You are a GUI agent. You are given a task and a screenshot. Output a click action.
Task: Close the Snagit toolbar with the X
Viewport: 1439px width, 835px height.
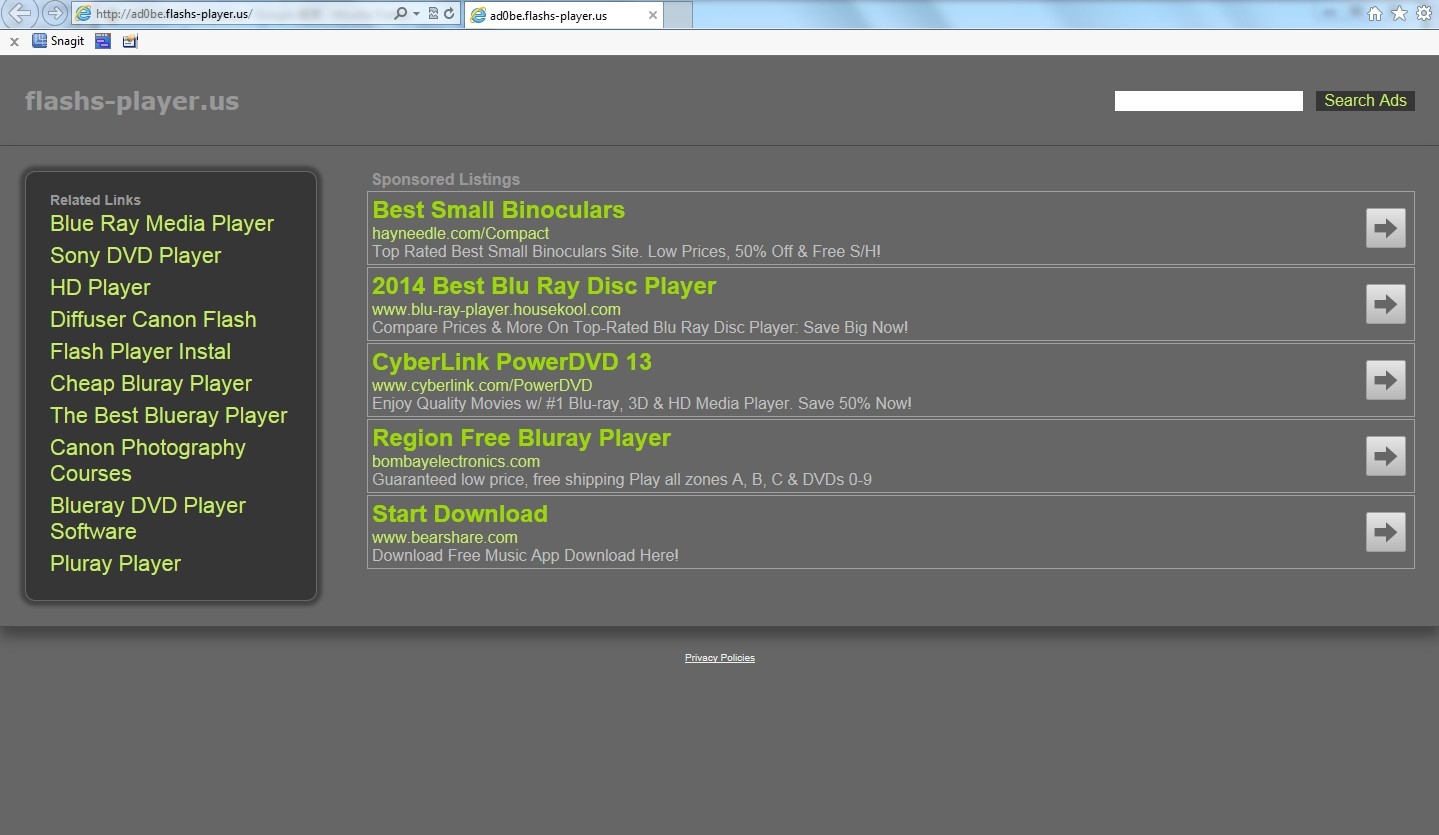[x=14, y=42]
